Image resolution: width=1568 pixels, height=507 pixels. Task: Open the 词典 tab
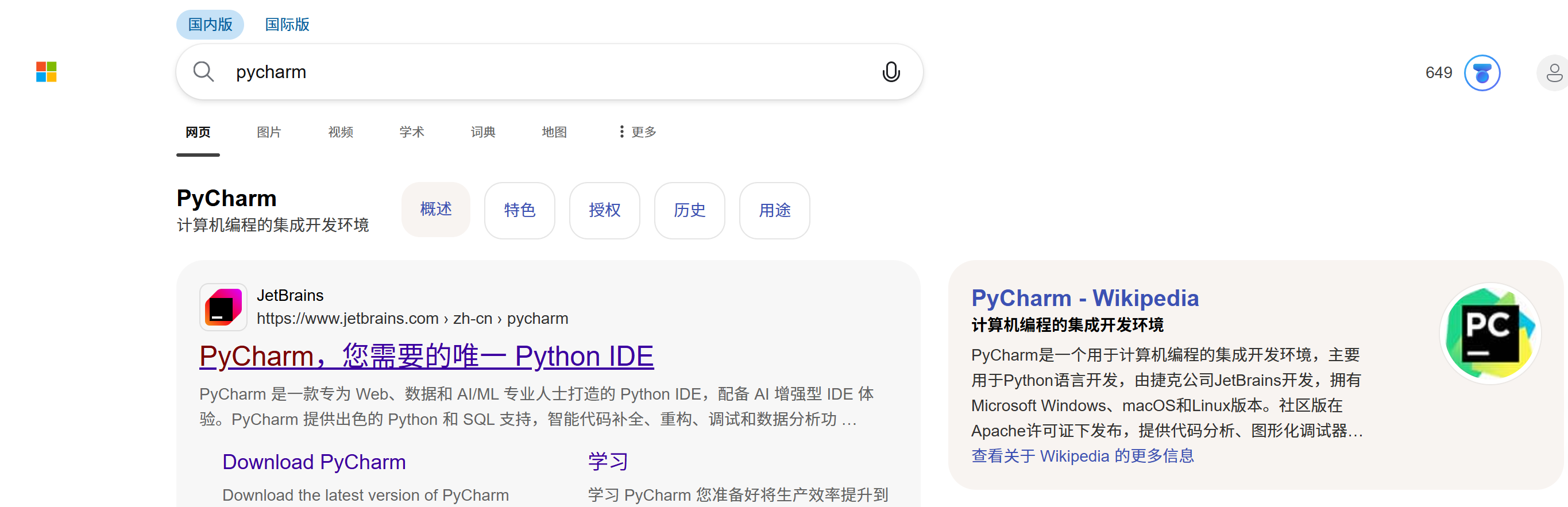[x=482, y=132]
